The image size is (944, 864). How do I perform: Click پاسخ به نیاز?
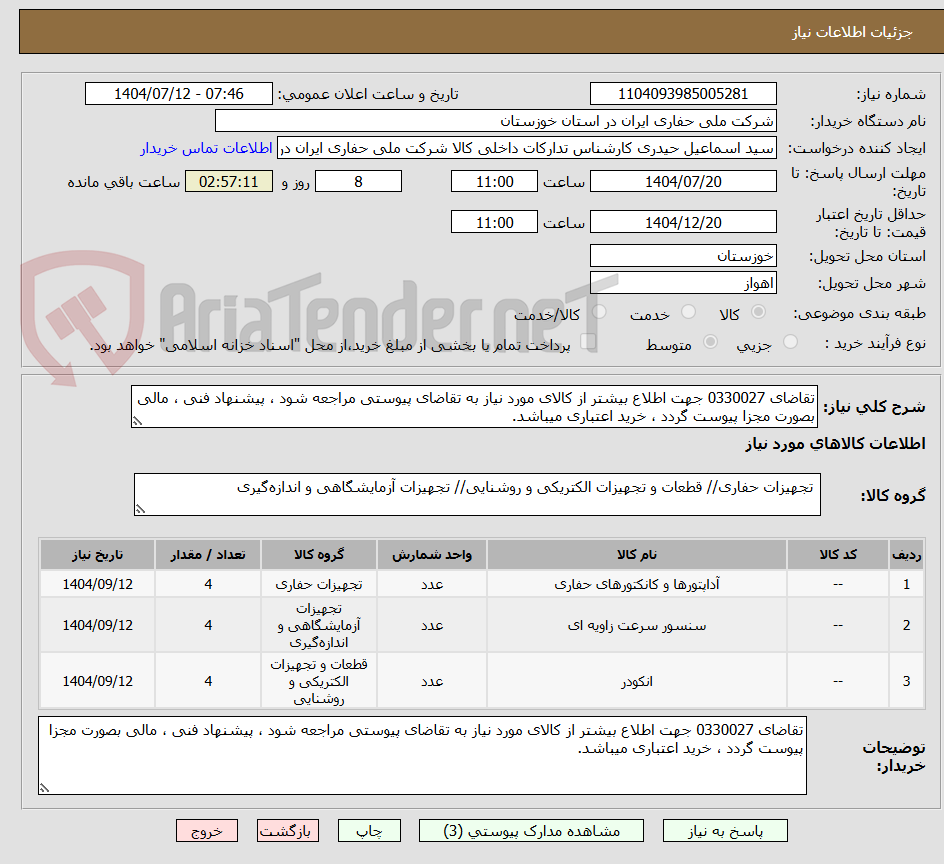[x=725, y=830]
